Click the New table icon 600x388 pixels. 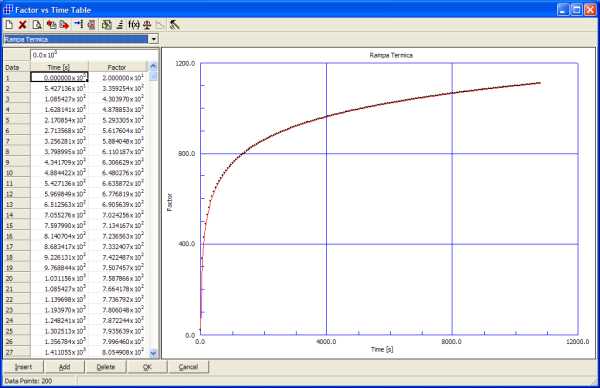click(9, 25)
